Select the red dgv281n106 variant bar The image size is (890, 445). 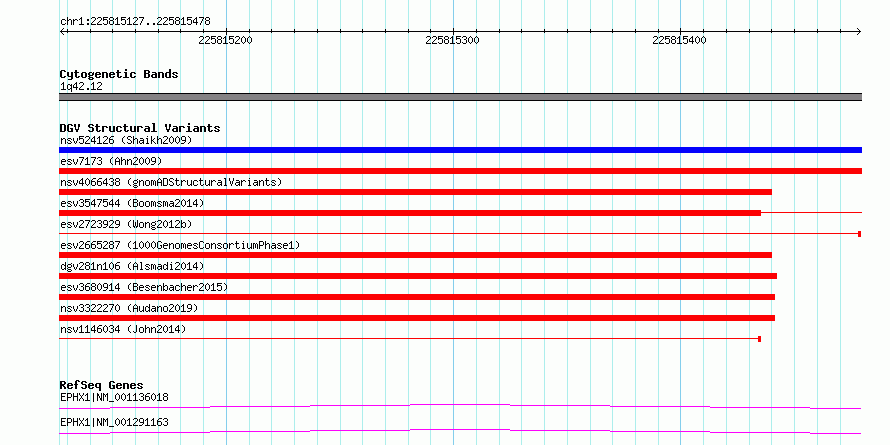[x=418, y=276]
